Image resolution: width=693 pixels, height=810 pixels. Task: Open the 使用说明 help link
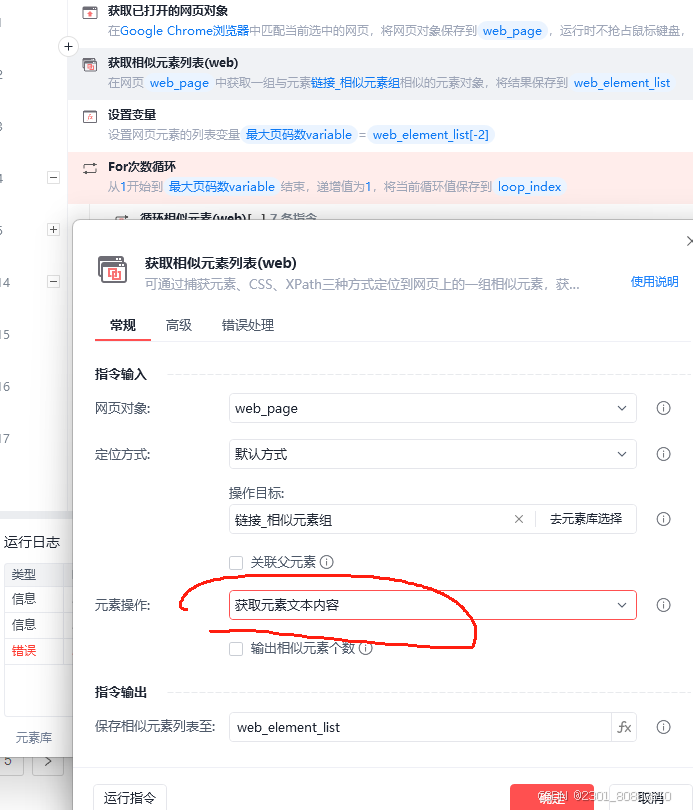[x=654, y=282]
